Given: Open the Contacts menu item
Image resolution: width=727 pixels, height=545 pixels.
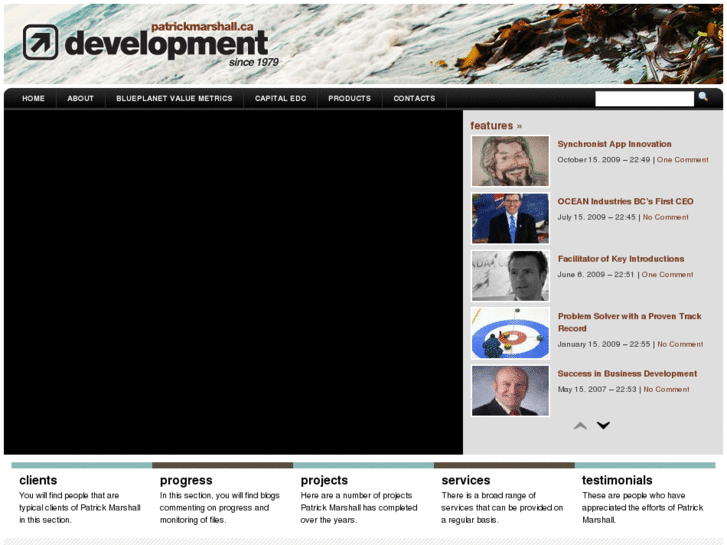Looking at the screenshot, I should point(415,98).
